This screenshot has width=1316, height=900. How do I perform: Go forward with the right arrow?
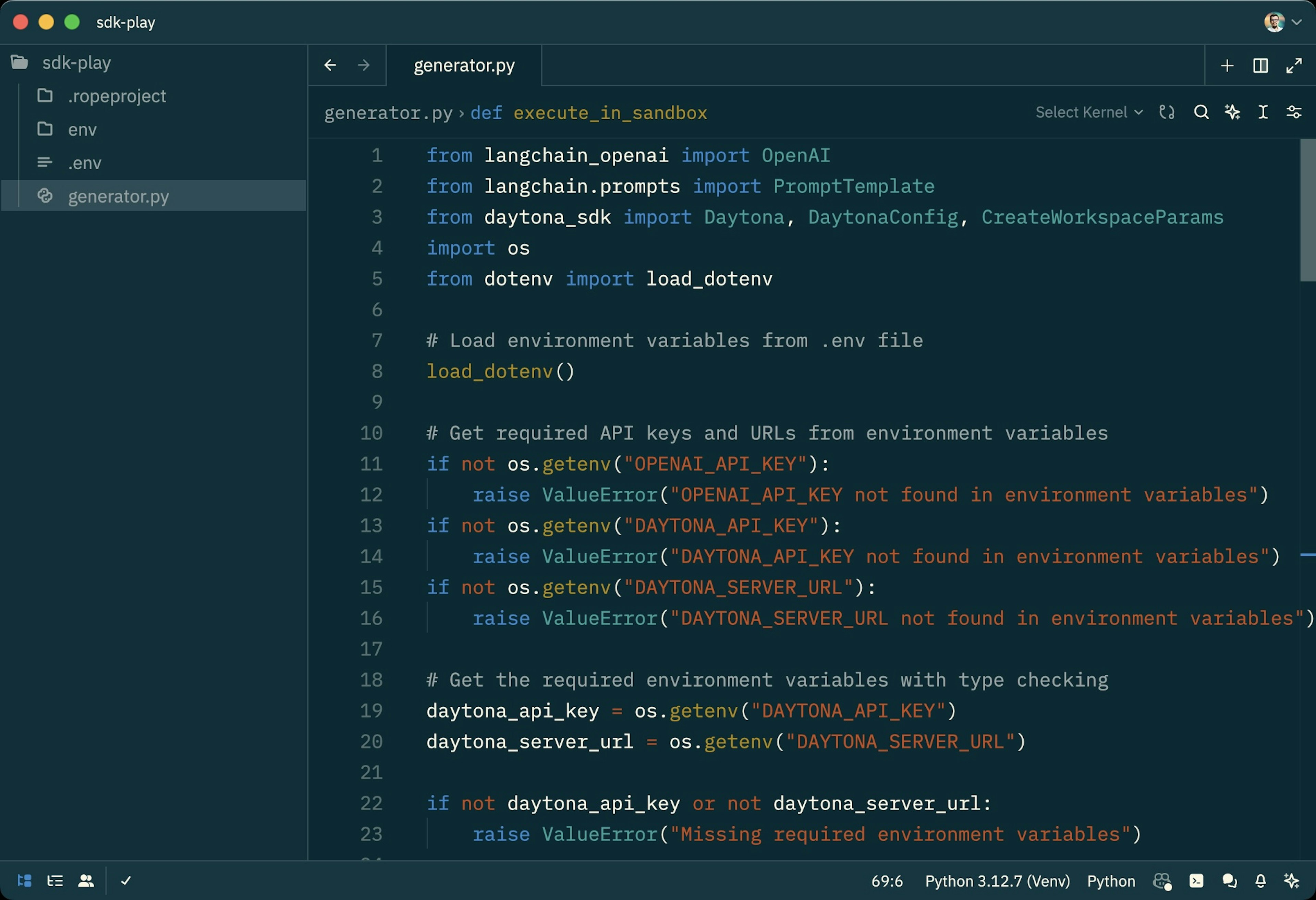[364, 65]
